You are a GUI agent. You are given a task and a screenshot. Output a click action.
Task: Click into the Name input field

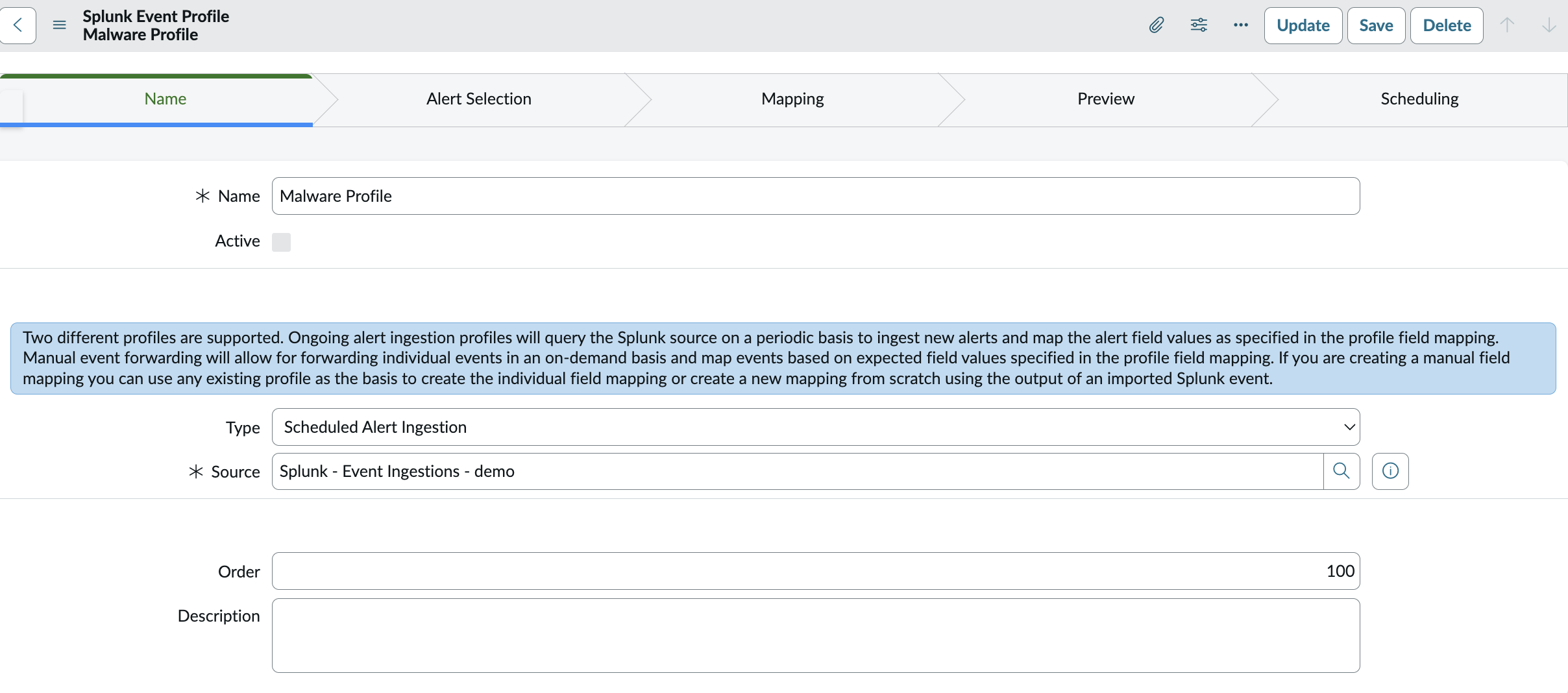[816, 196]
